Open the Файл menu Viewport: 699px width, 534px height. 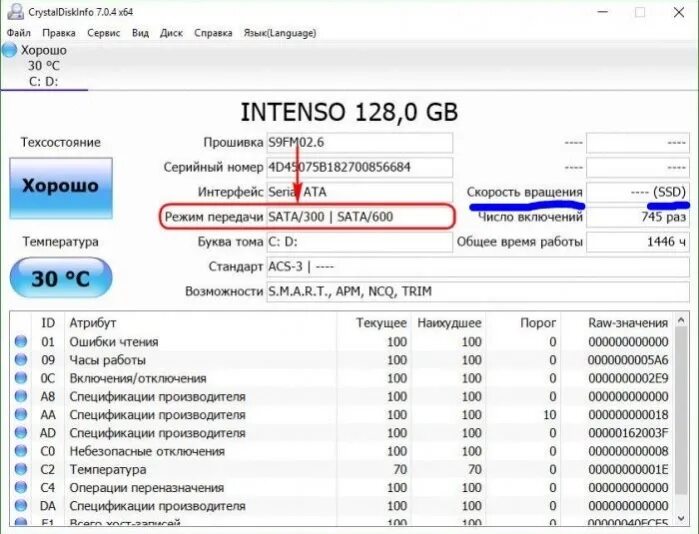coord(19,33)
